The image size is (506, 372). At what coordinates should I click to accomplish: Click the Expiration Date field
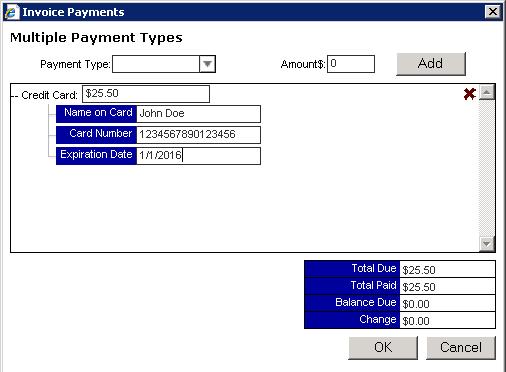tap(199, 156)
